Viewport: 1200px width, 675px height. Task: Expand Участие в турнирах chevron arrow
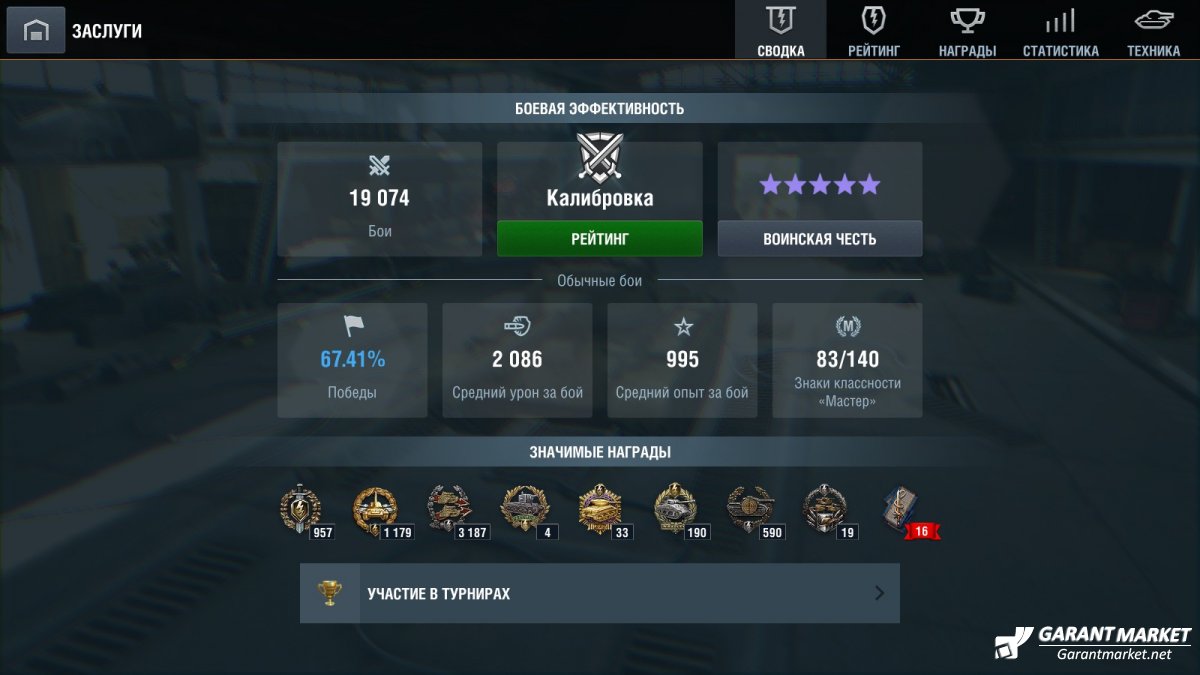click(880, 593)
